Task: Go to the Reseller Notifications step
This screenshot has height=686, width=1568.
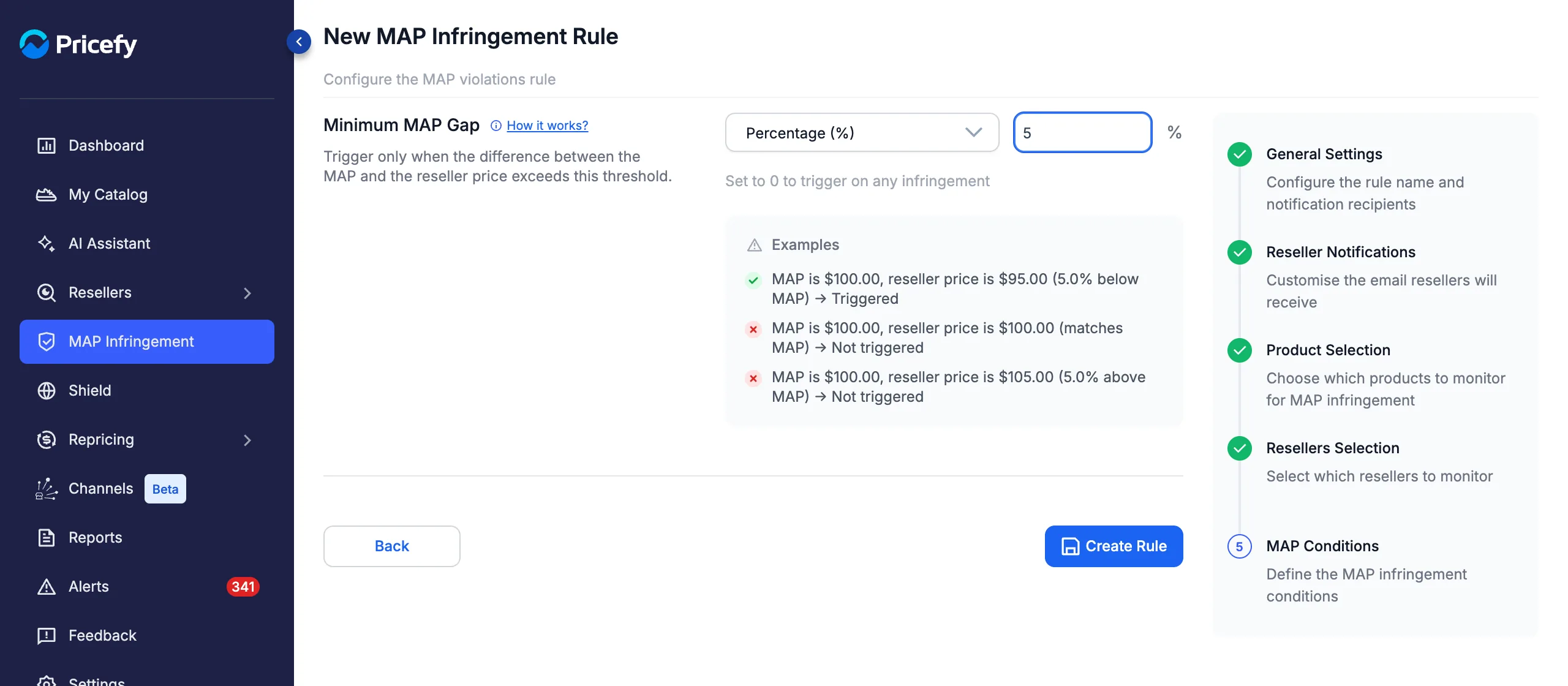Action: coord(1341,252)
